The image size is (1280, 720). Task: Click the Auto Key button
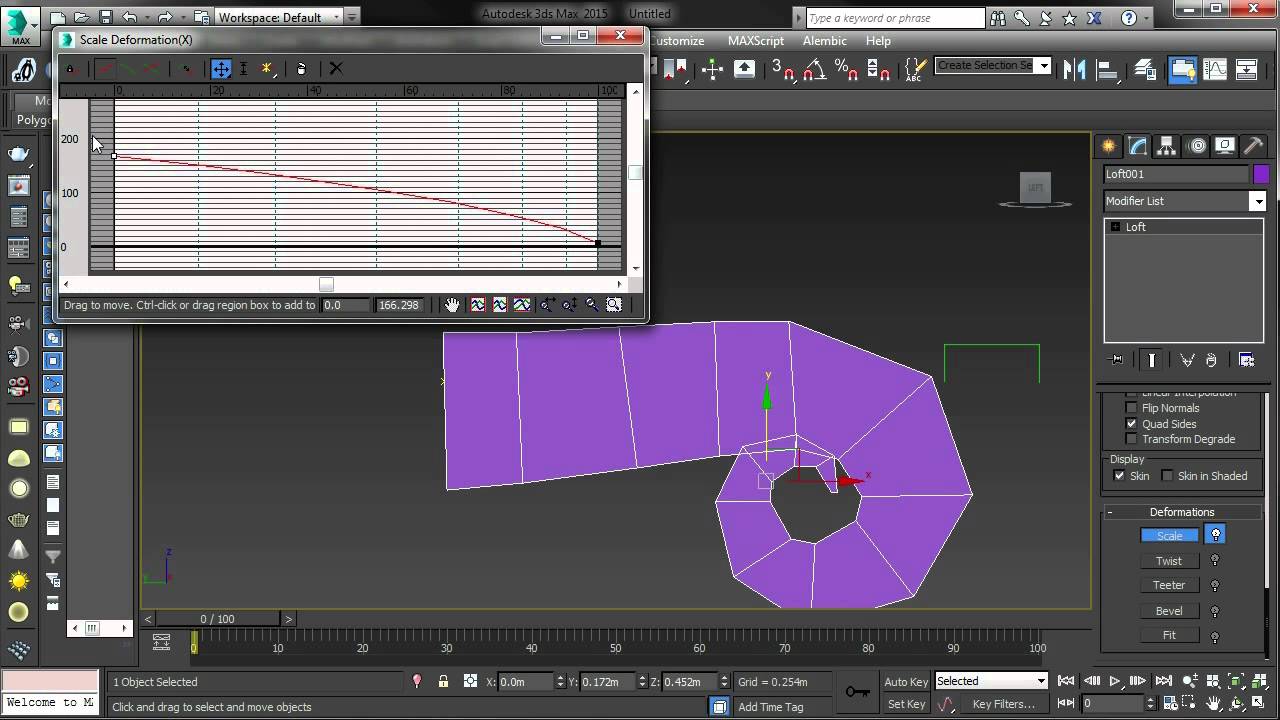(905, 682)
